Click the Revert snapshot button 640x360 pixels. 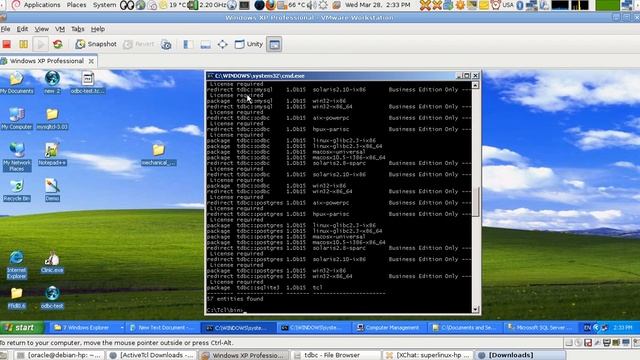tap(139, 44)
